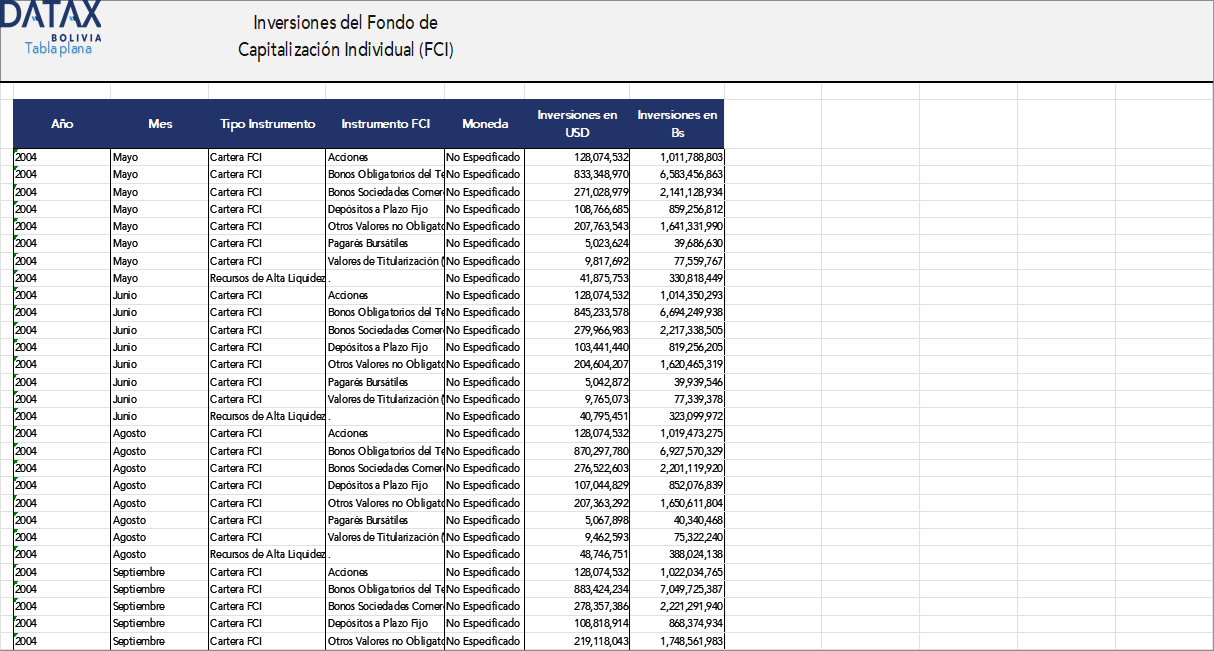Viewport: 1214px width, 651px height.
Task: Select cell with value 1,650,611,804
Action: [678, 503]
